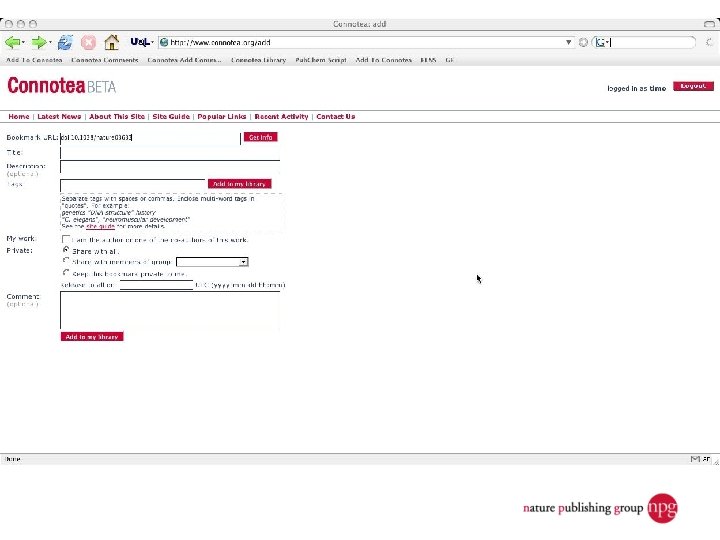Open the home page via house icon
Screen dimensions: 720x540
pos(112,42)
